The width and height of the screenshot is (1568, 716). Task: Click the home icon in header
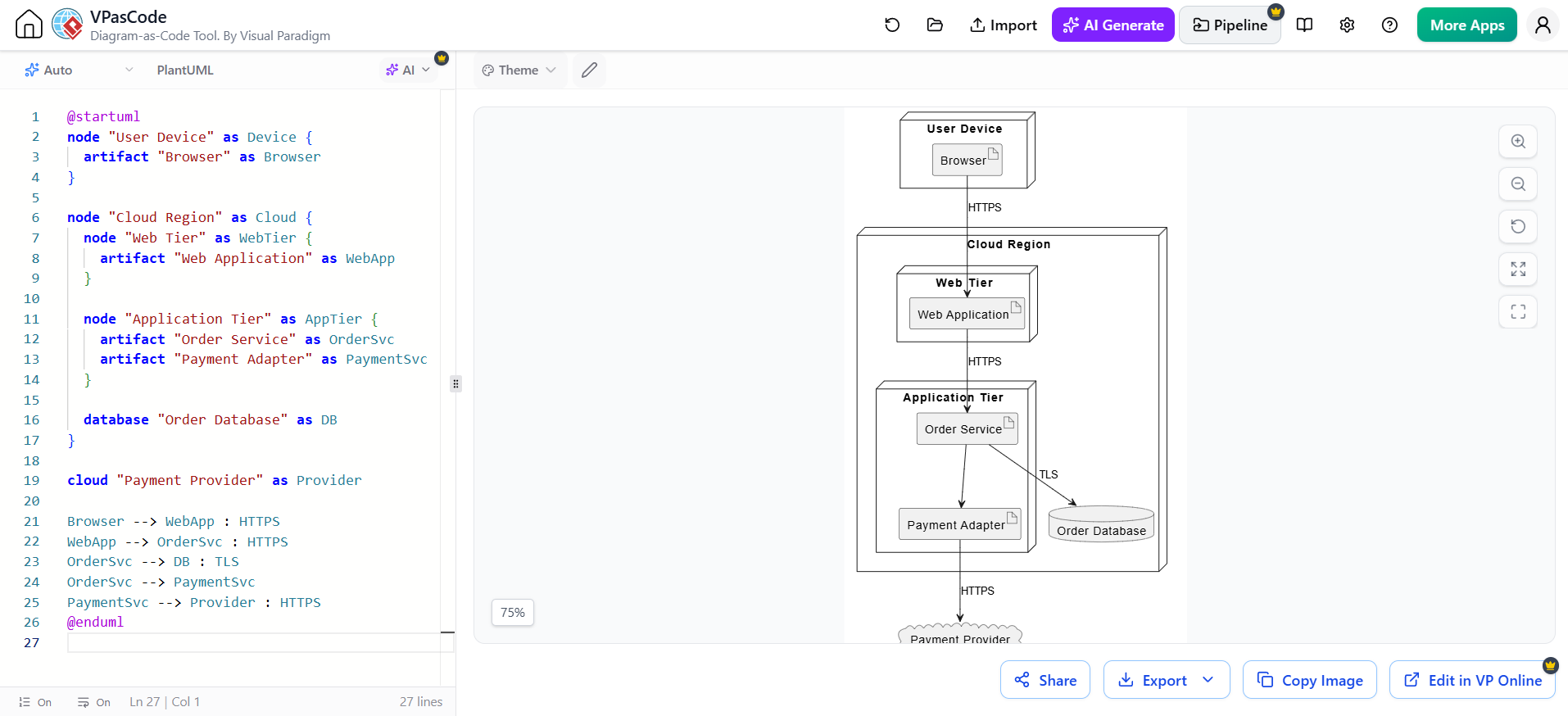coord(29,25)
